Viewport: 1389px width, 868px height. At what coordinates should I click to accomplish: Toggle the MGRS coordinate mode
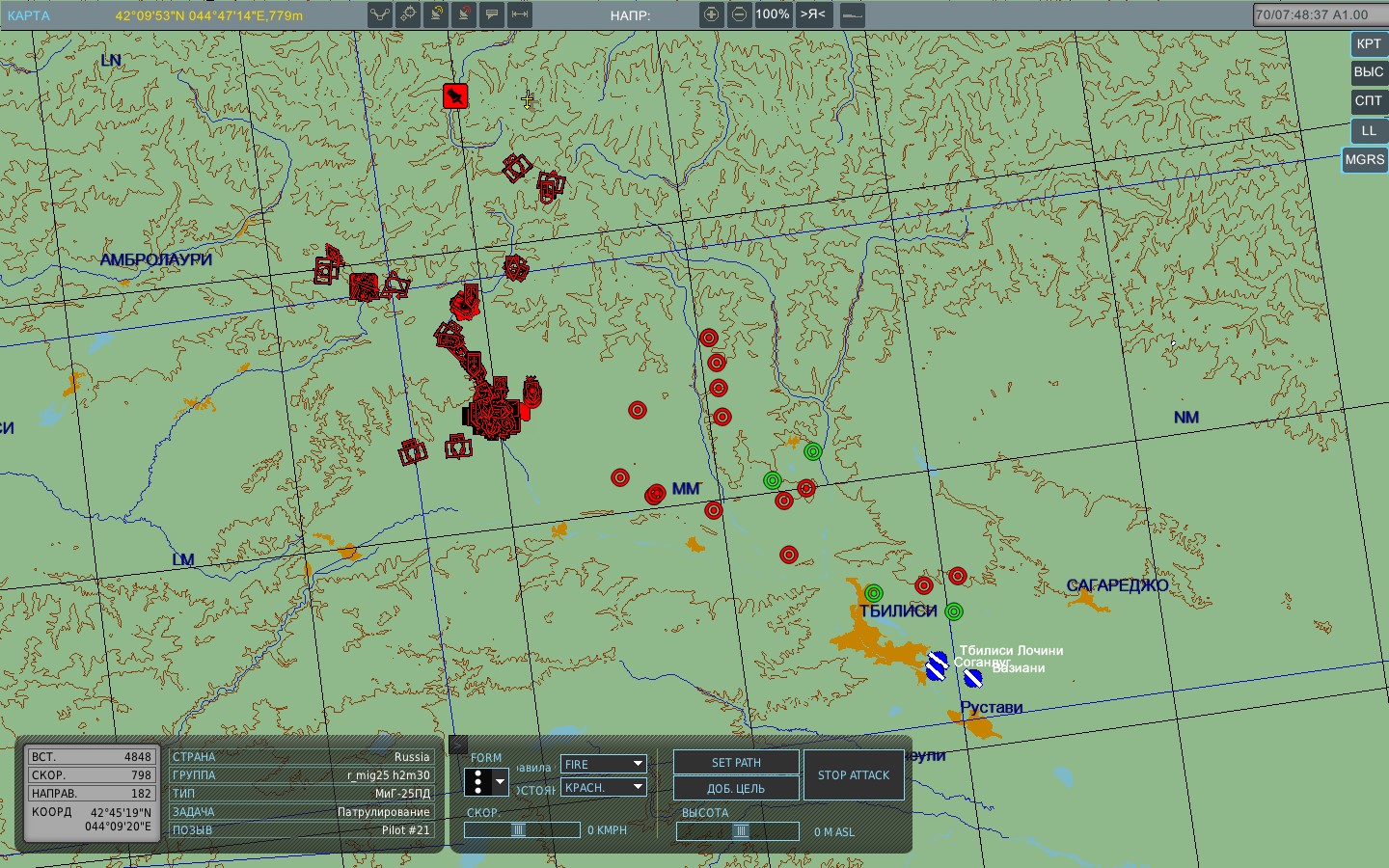pos(1364,160)
